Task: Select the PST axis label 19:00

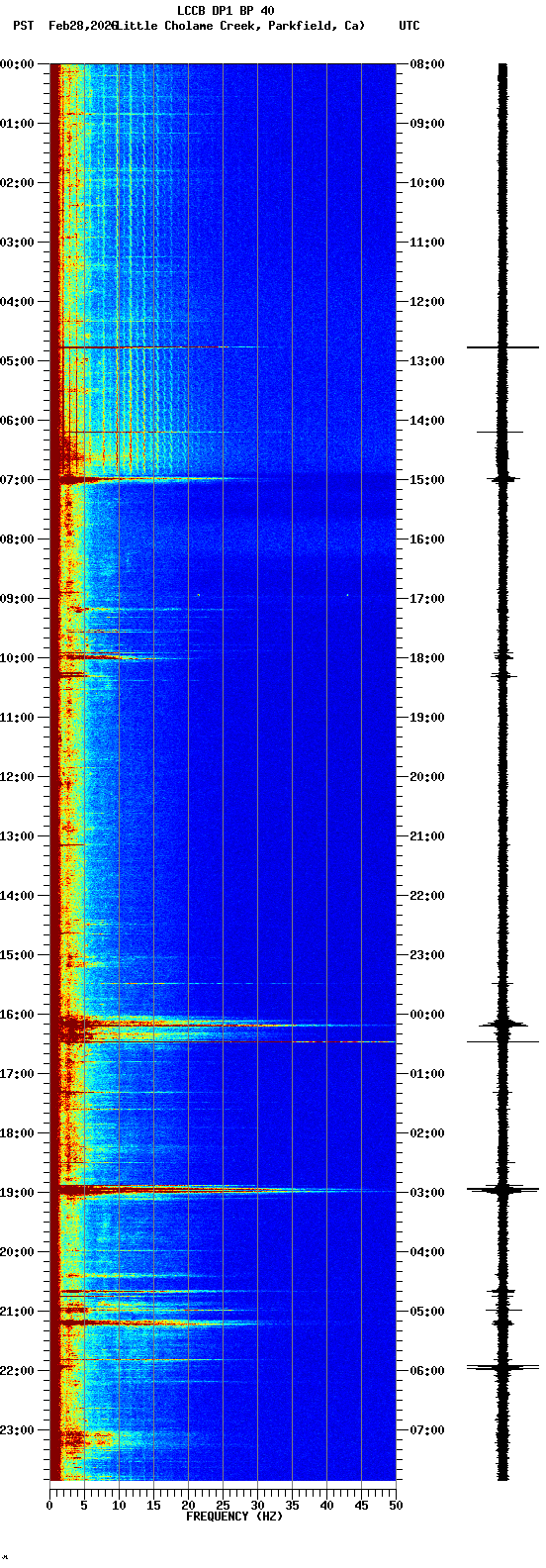Action: click(x=16, y=1193)
